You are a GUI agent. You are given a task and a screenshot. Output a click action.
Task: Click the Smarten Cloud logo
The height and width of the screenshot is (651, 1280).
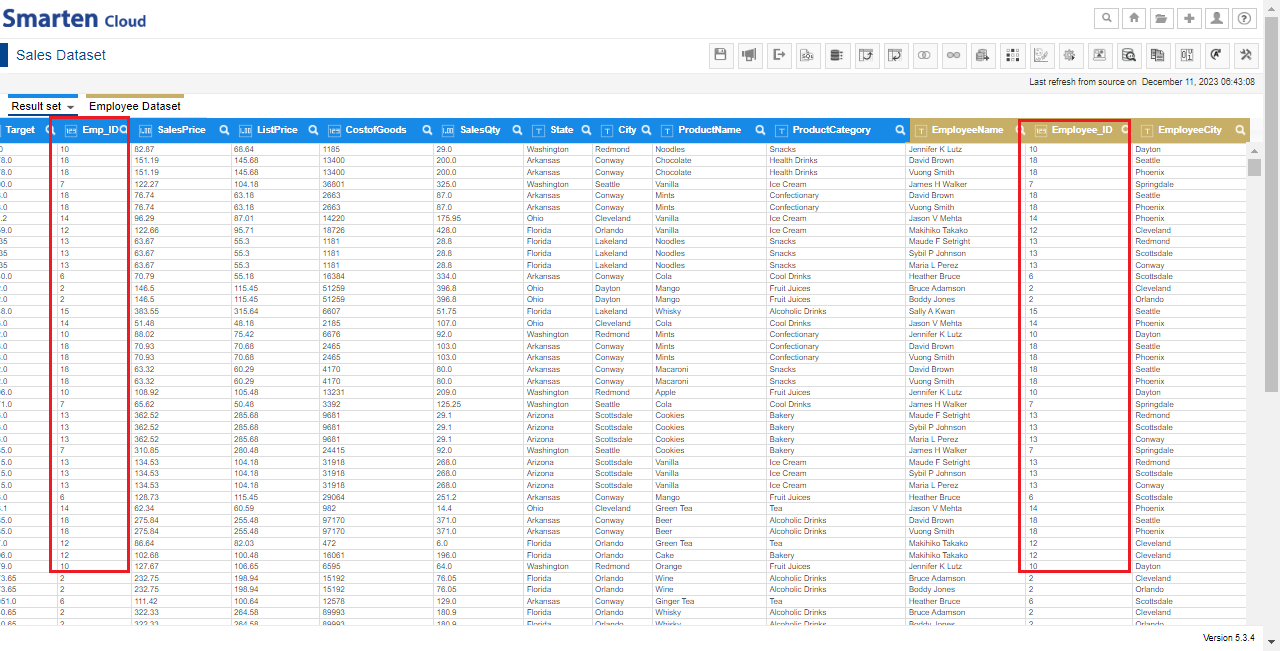(x=74, y=19)
